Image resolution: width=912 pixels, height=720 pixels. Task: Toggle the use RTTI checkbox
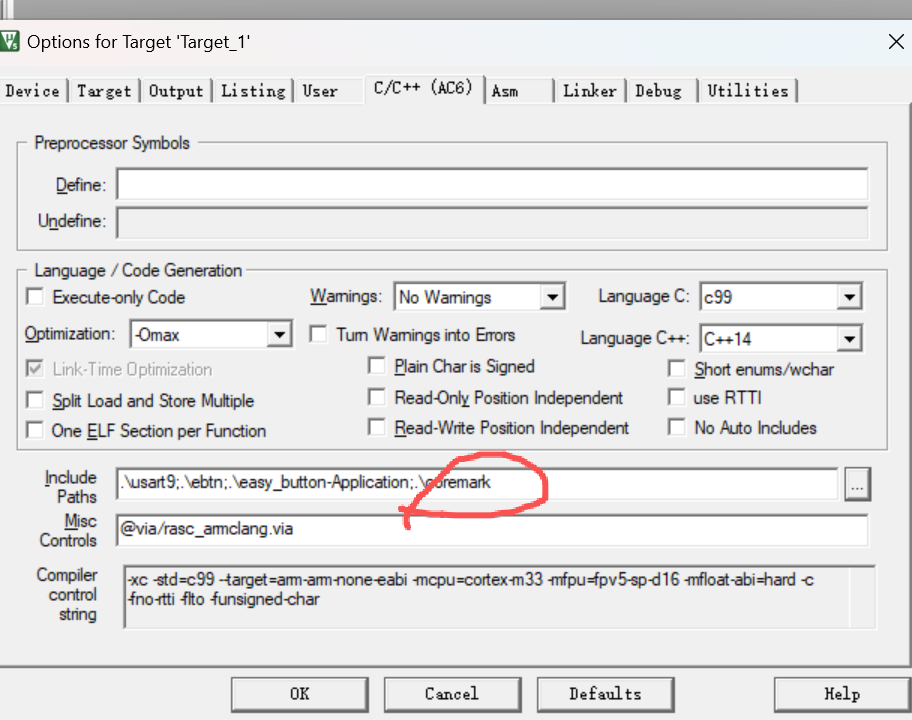(x=676, y=397)
